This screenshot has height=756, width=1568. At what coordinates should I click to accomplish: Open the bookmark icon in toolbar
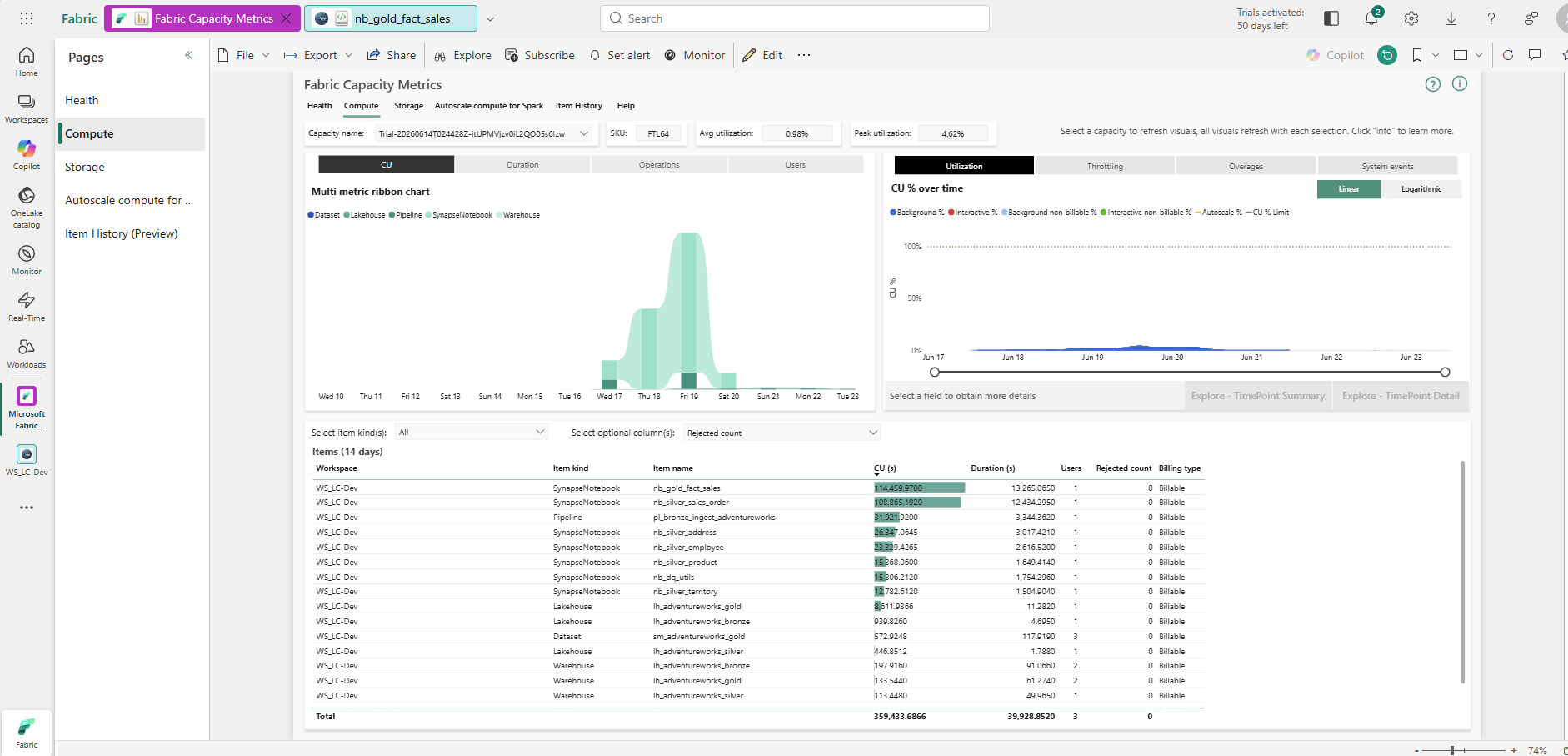coord(1417,55)
